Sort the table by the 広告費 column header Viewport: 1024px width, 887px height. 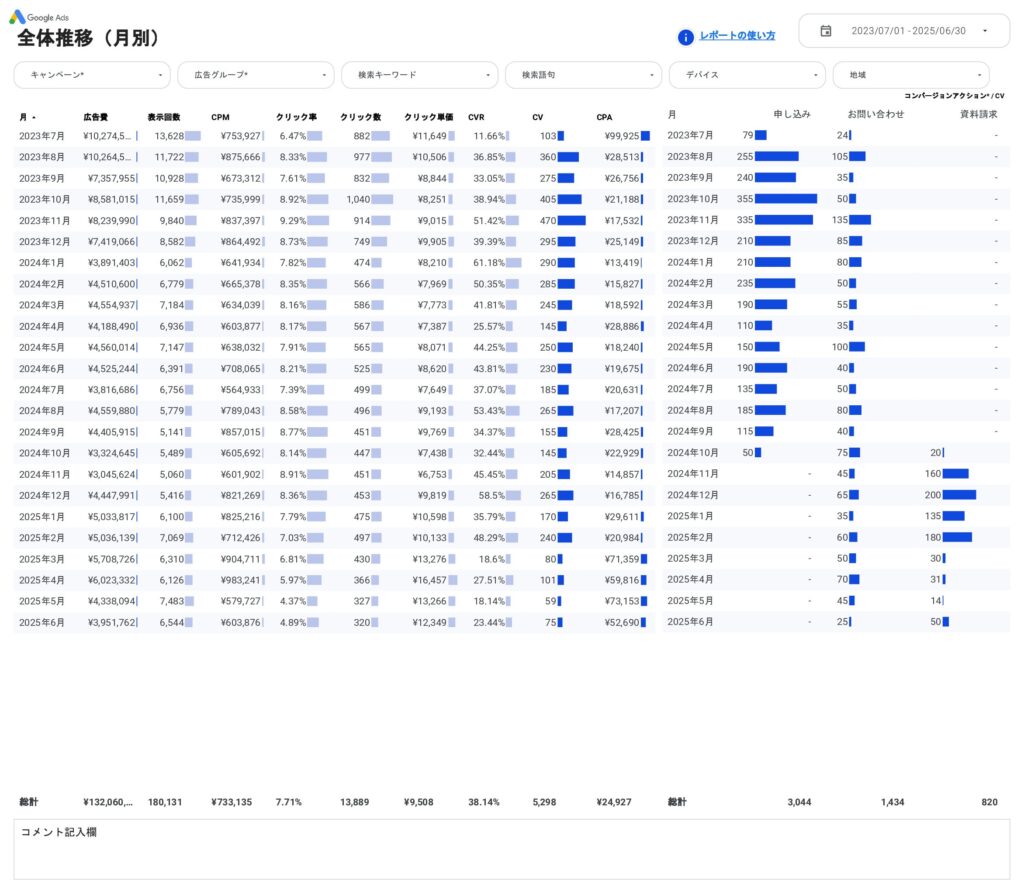pos(96,117)
